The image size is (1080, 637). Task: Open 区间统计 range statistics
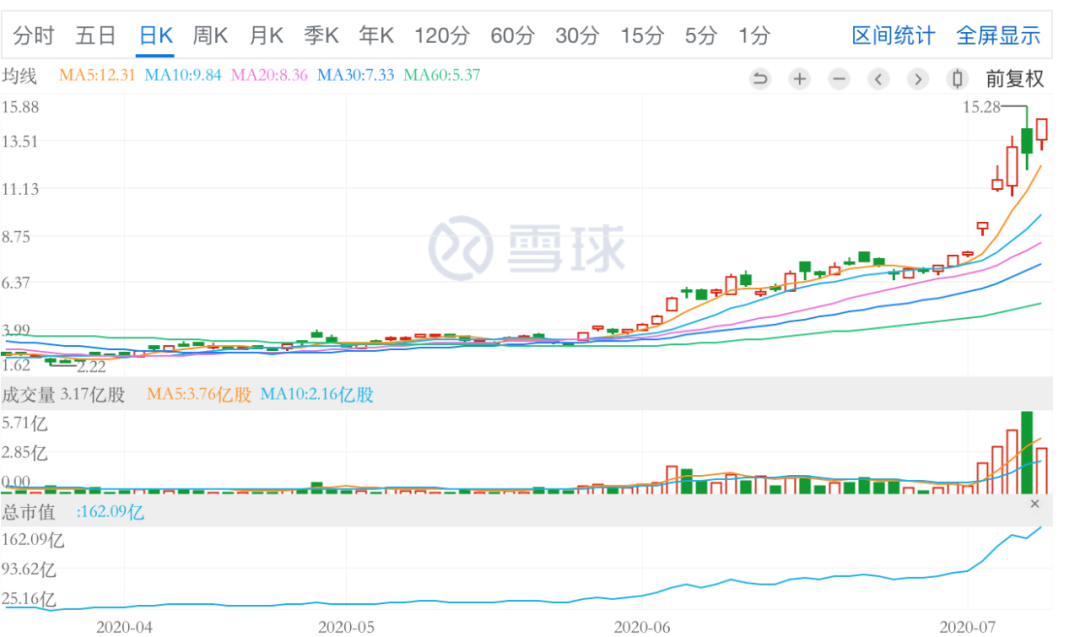click(893, 35)
